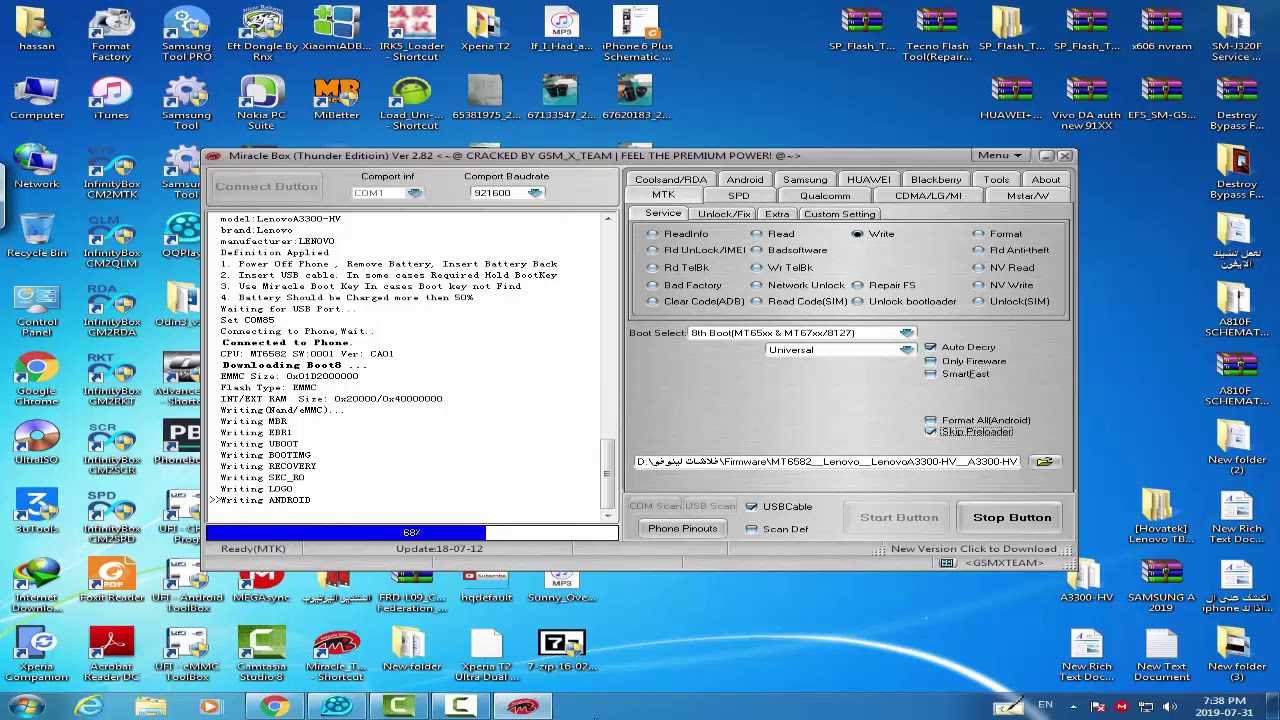Toggle the Skip Preloader checkbox
1280x720 pixels.
(x=930, y=432)
